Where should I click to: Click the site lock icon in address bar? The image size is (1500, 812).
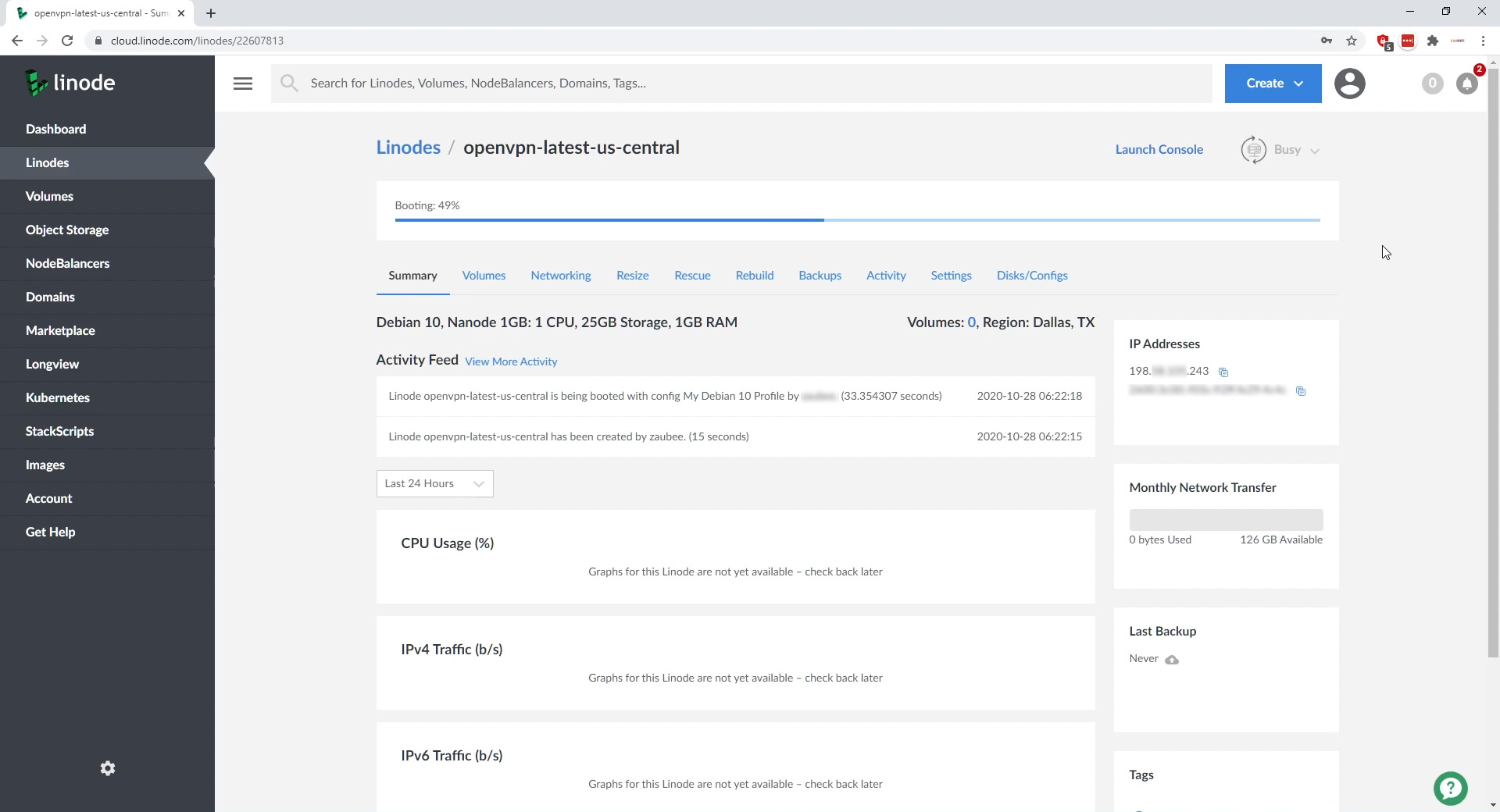tap(98, 41)
